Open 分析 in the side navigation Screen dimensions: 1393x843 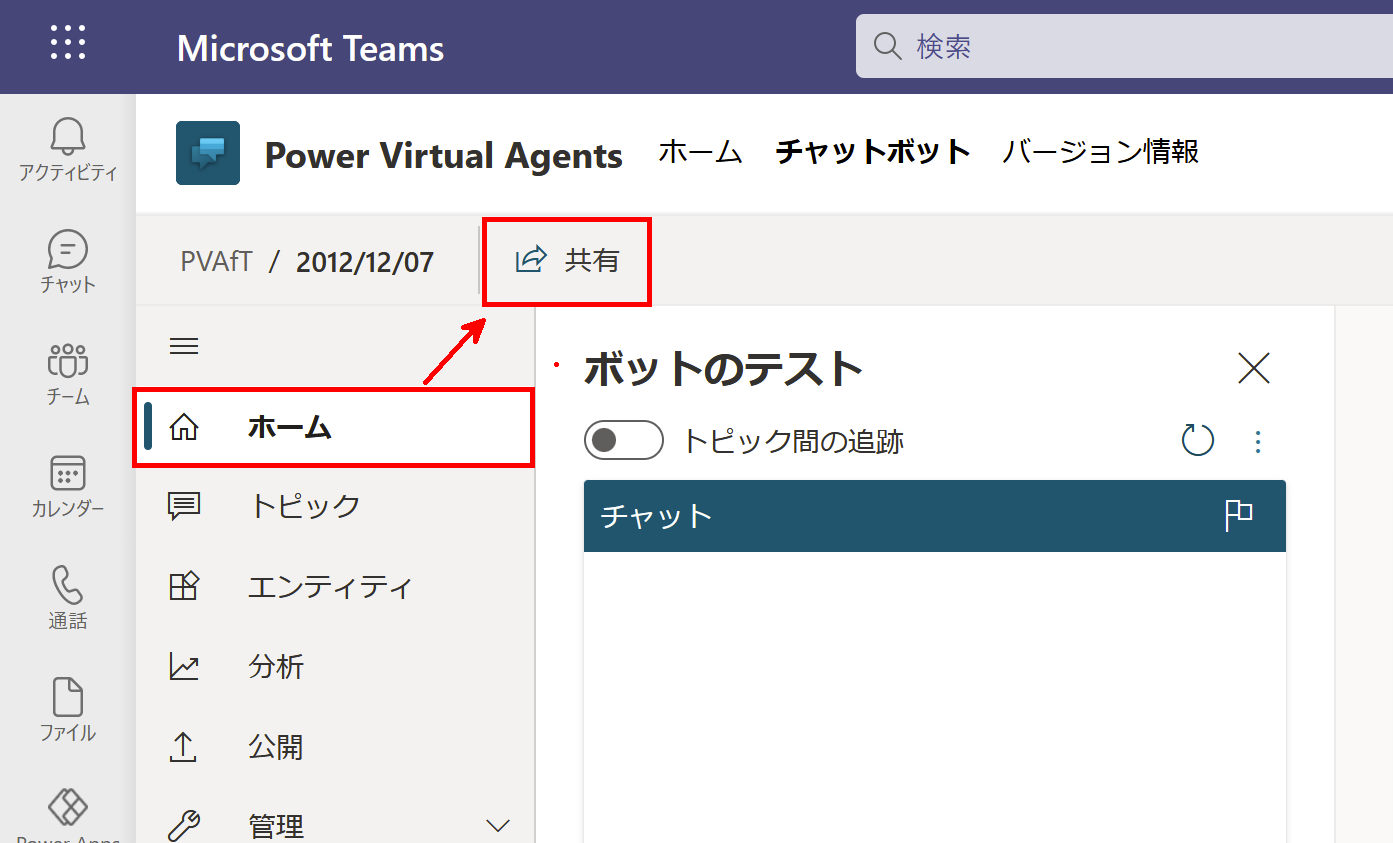pos(333,667)
